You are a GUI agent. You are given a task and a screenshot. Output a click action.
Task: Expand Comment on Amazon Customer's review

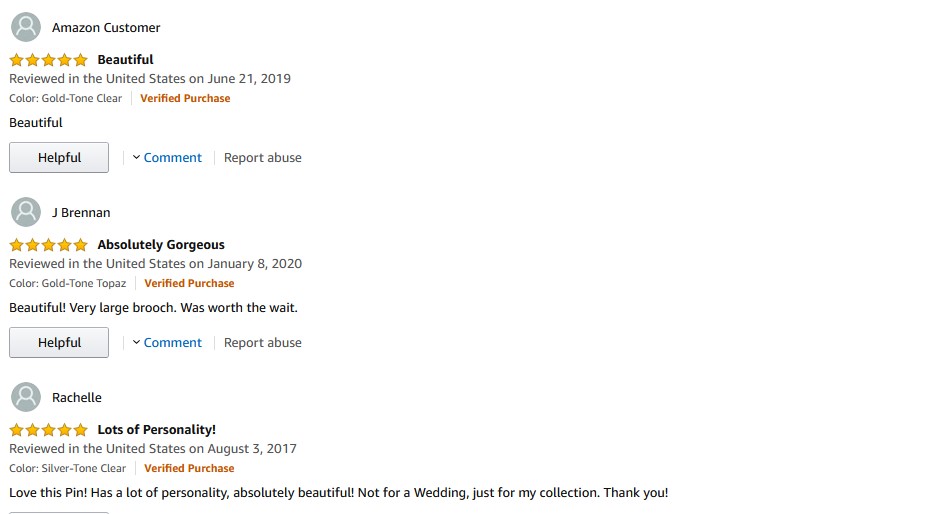click(x=167, y=158)
